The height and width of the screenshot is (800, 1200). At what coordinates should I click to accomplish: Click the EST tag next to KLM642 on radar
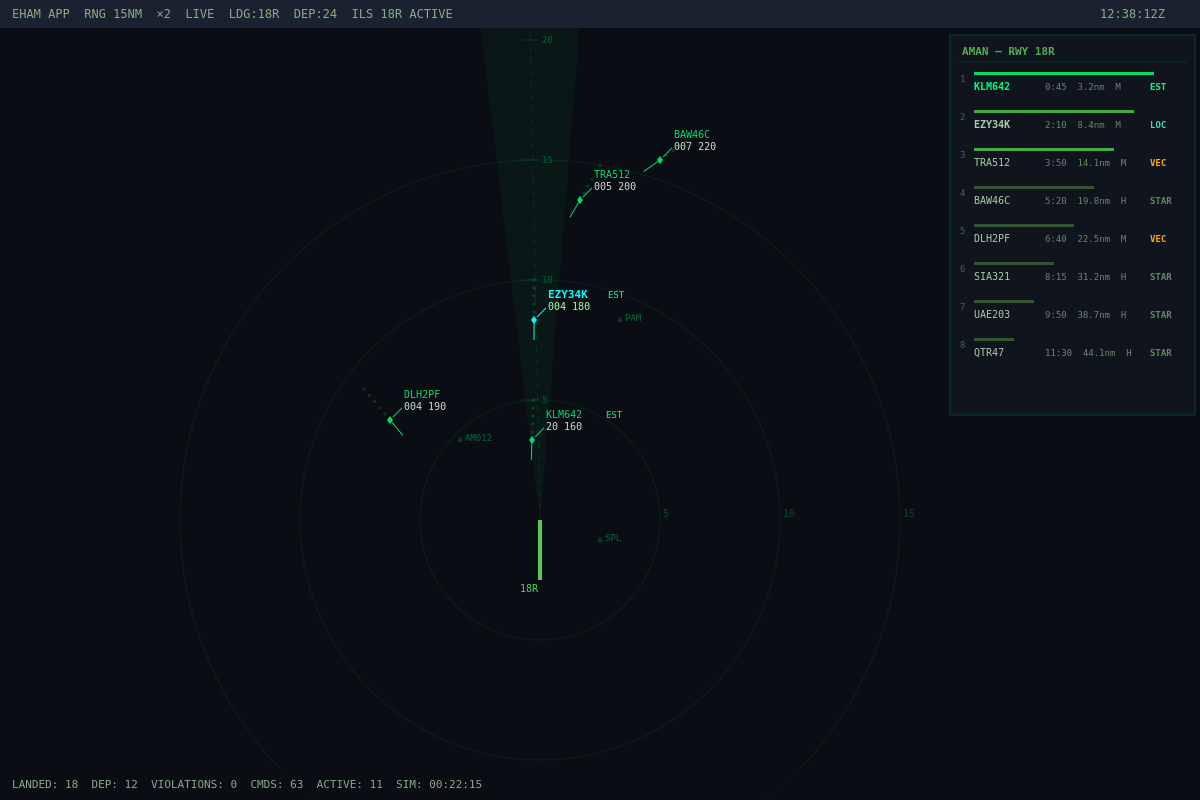point(614,415)
